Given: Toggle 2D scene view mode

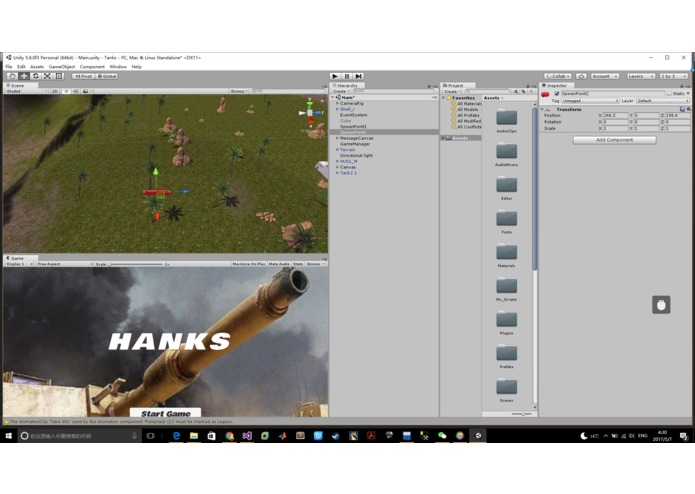Looking at the screenshot, I should (x=55, y=91).
